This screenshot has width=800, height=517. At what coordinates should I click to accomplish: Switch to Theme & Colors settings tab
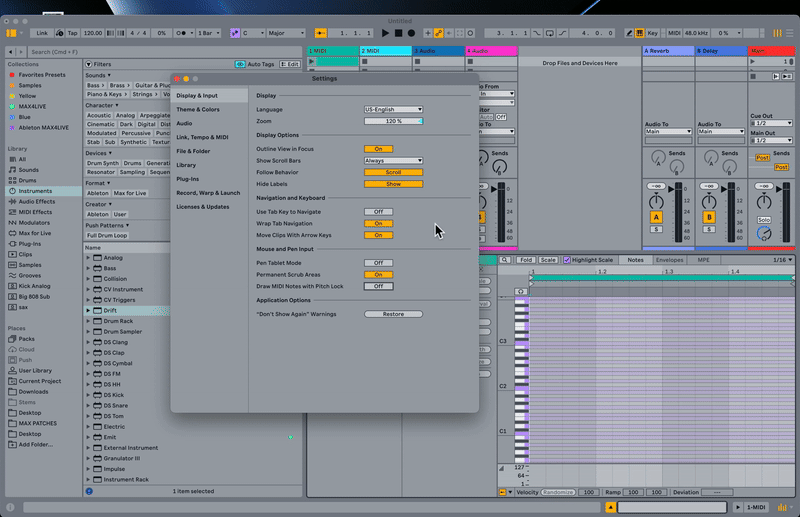click(198, 109)
